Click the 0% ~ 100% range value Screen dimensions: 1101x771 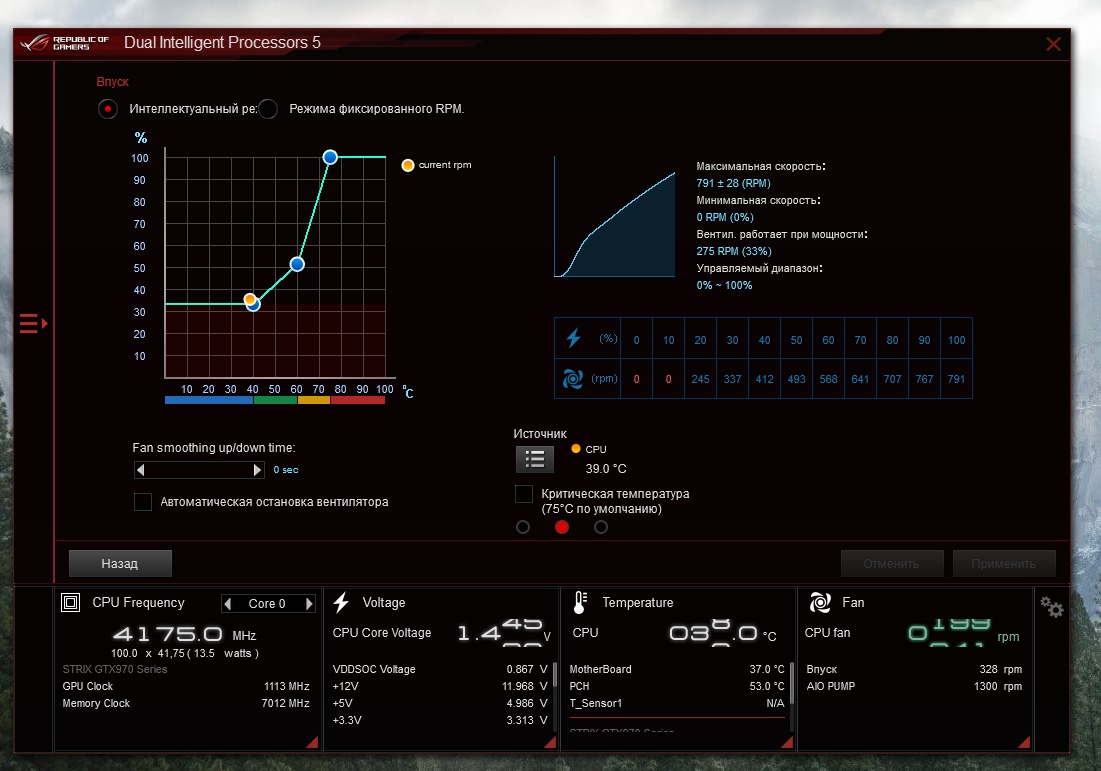(x=724, y=285)
